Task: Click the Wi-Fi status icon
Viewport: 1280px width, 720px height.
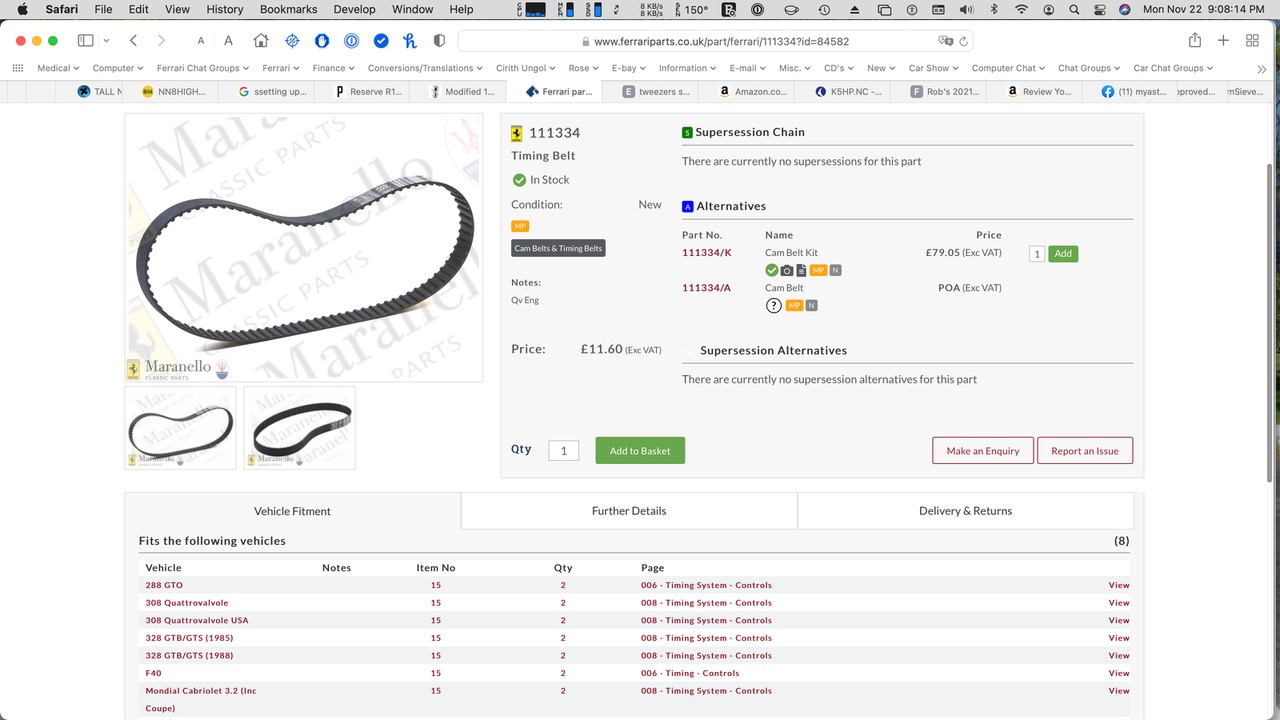Action: pyautogui.click(x=1021, y=9)
